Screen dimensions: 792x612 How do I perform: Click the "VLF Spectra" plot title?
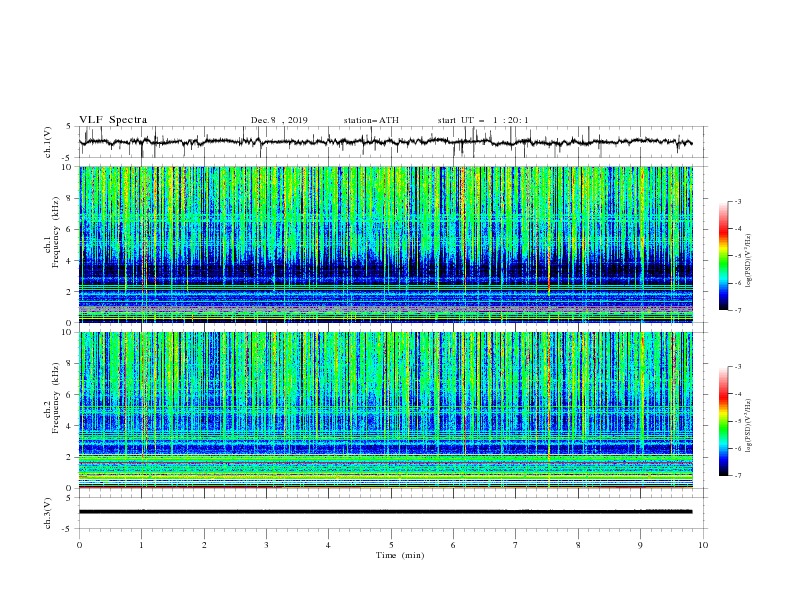113,120
